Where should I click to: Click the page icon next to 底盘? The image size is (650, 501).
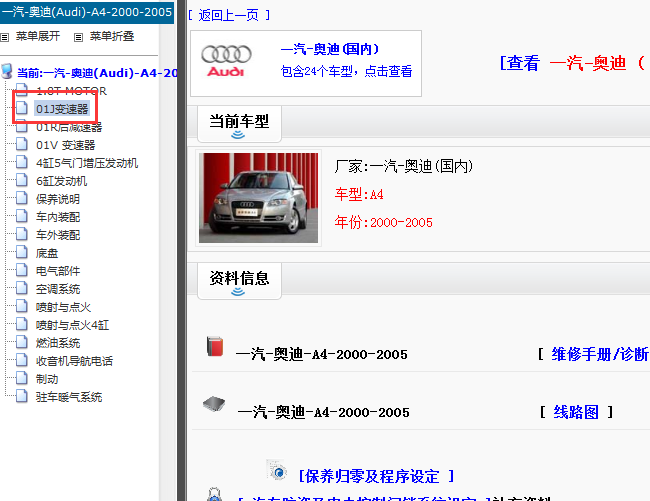[x=22, y=252]
